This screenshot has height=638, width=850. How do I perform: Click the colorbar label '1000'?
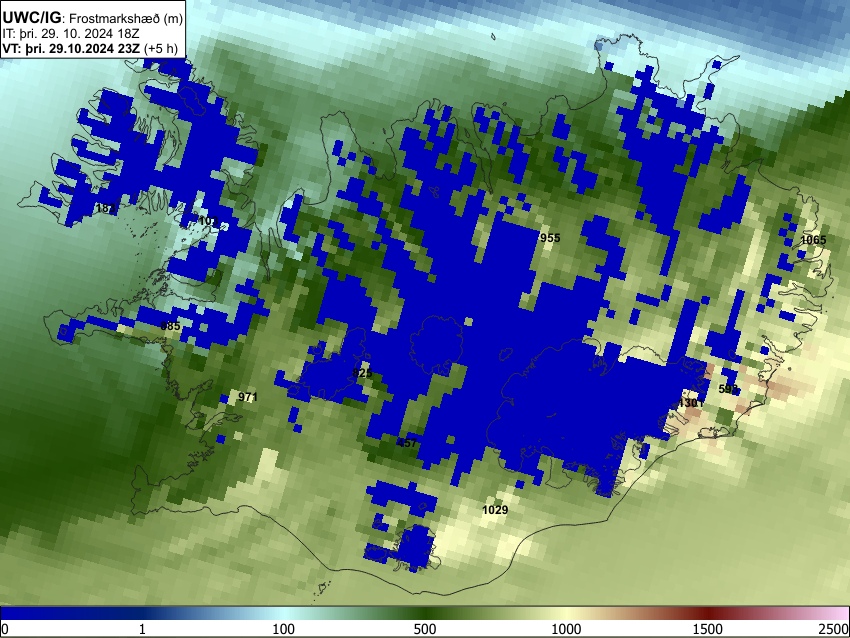[x=566, y=629]
